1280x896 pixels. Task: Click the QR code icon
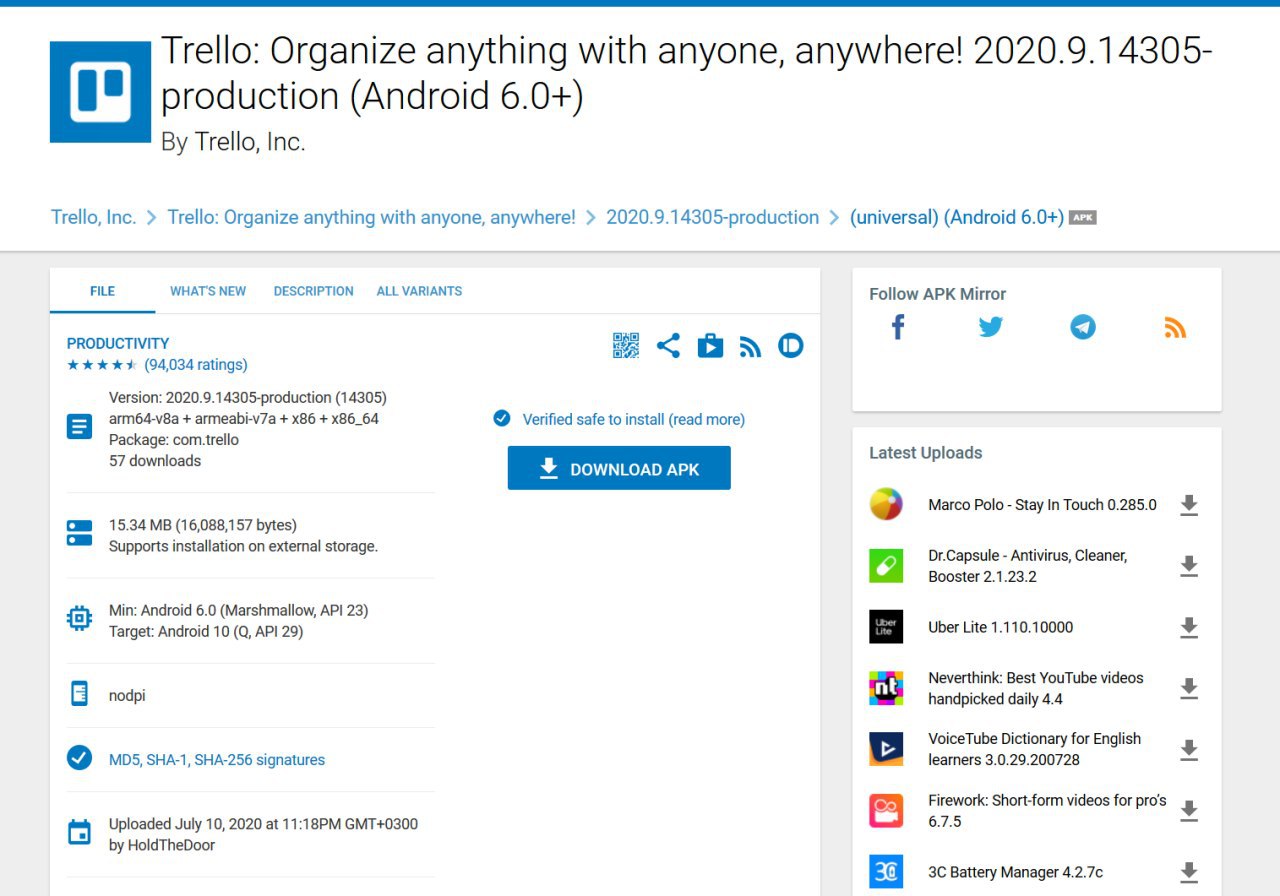coord(626,346)
